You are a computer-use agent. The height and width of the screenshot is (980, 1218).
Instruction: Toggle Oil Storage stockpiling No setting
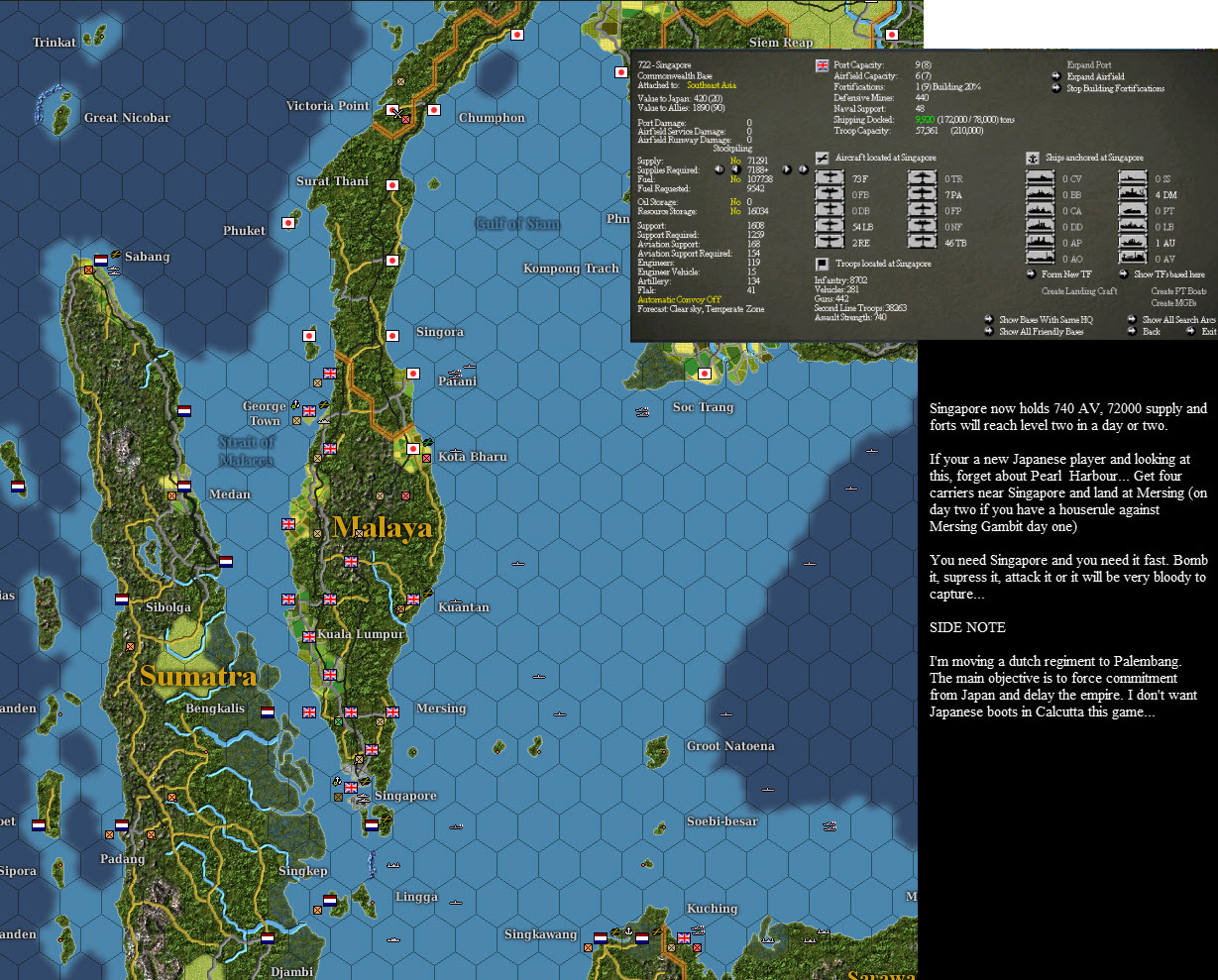(x=734, y=202)
